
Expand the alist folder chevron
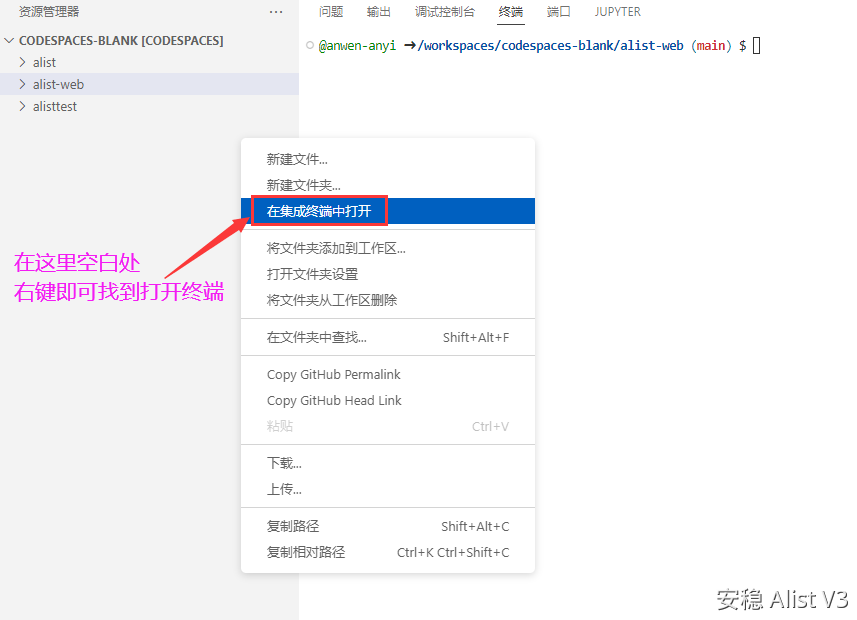(x=23, y=63)
